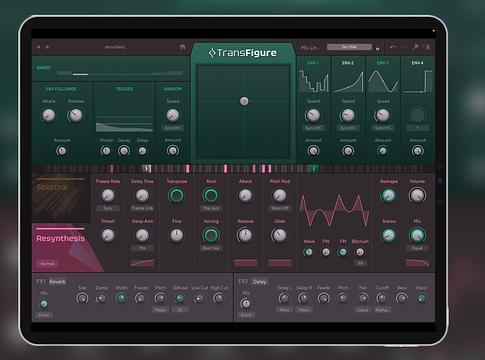Click the ENV 3 sine envelope shape

(383, 81)
